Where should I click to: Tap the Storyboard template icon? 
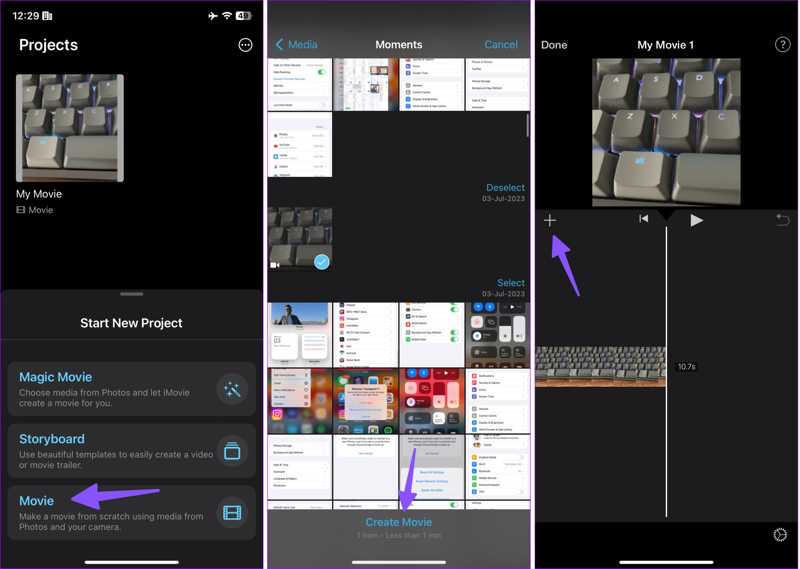[232, 451]
